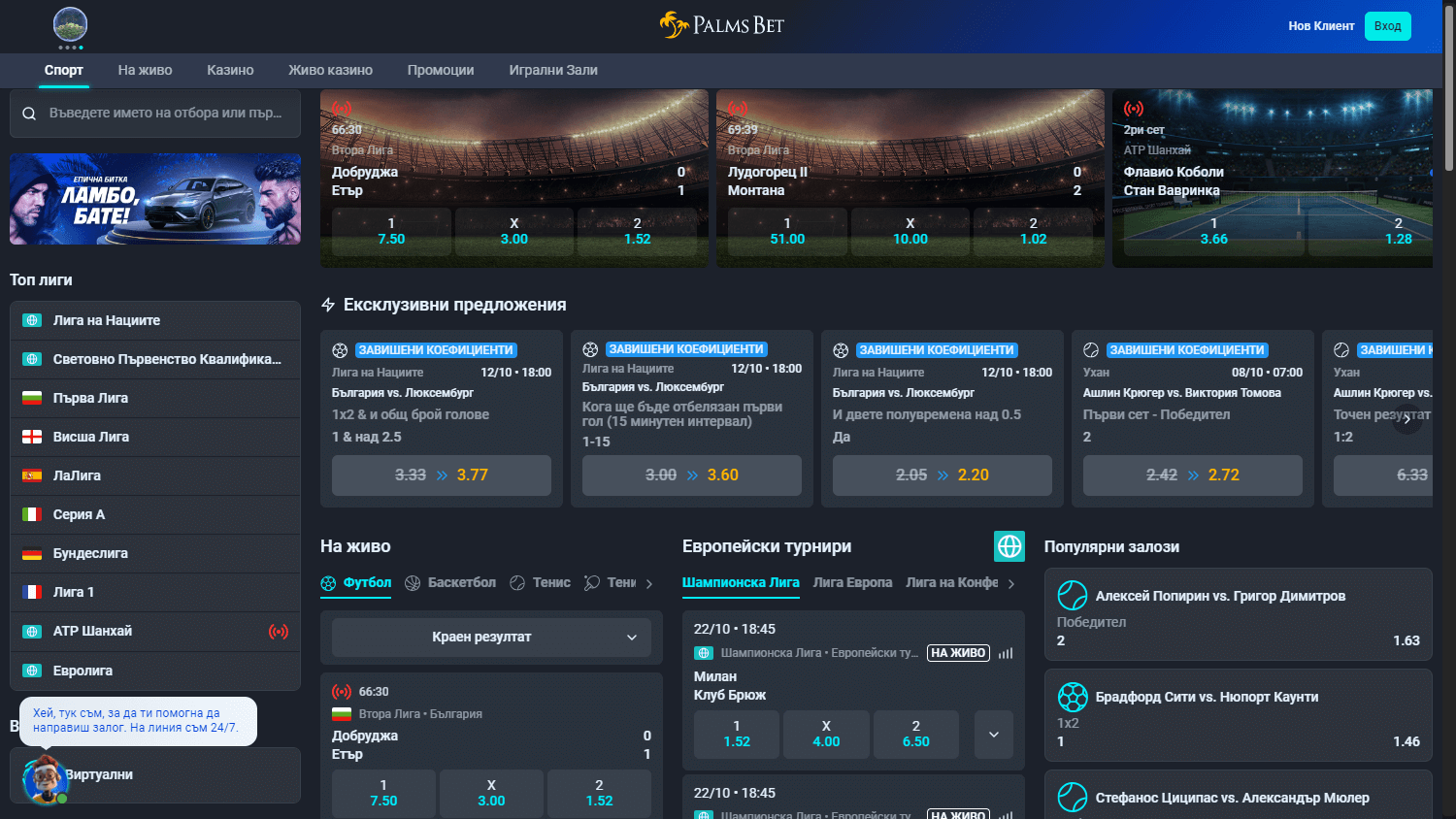Click the search magnifier icon
Viewport: 1456px width, 819px height.
(x=29, y=114)
